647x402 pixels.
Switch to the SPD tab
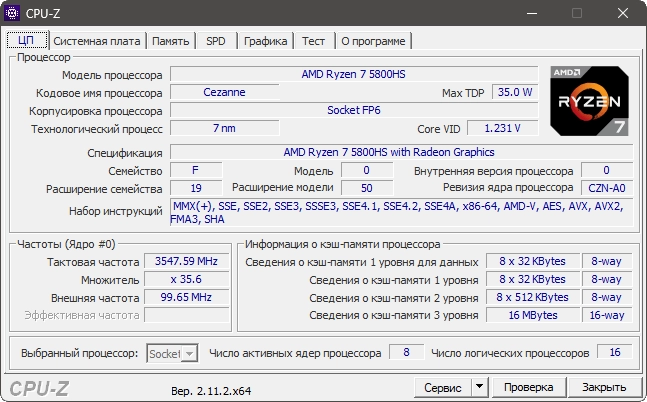click(x=216, y=41)
